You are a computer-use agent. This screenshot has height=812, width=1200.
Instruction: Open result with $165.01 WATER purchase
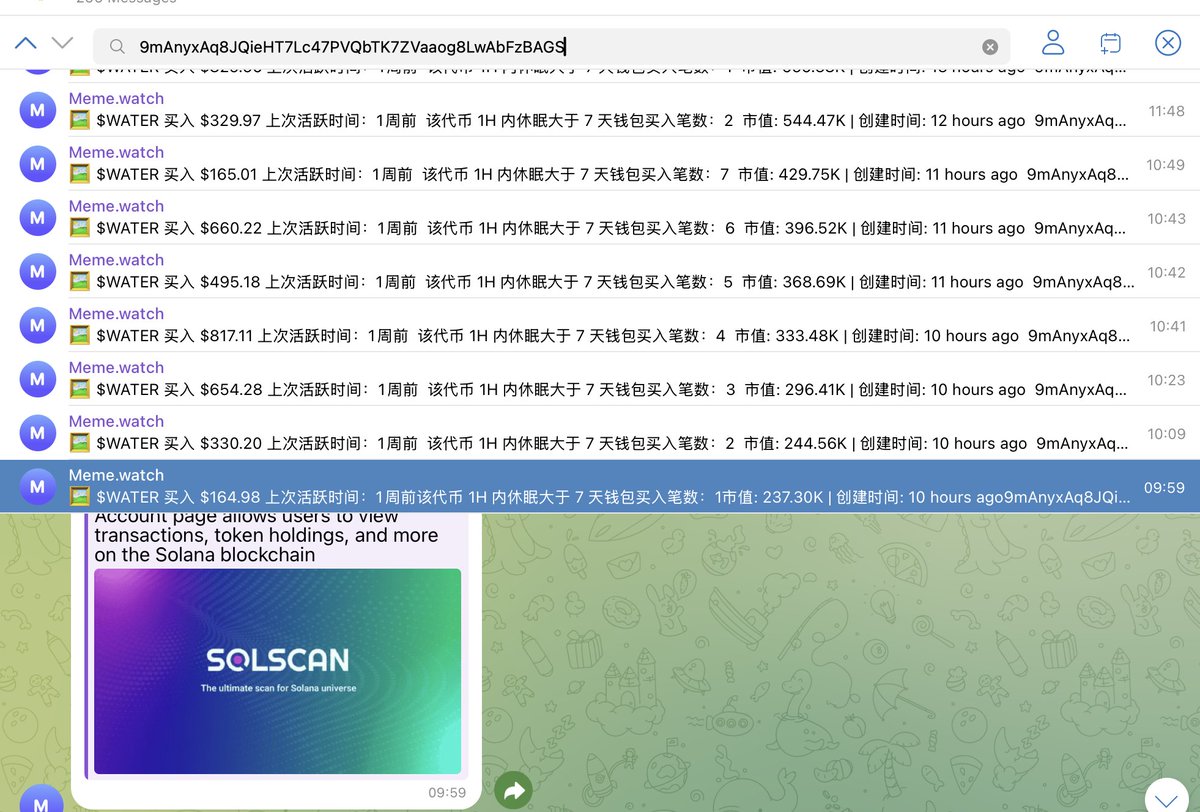pos(600,164)
